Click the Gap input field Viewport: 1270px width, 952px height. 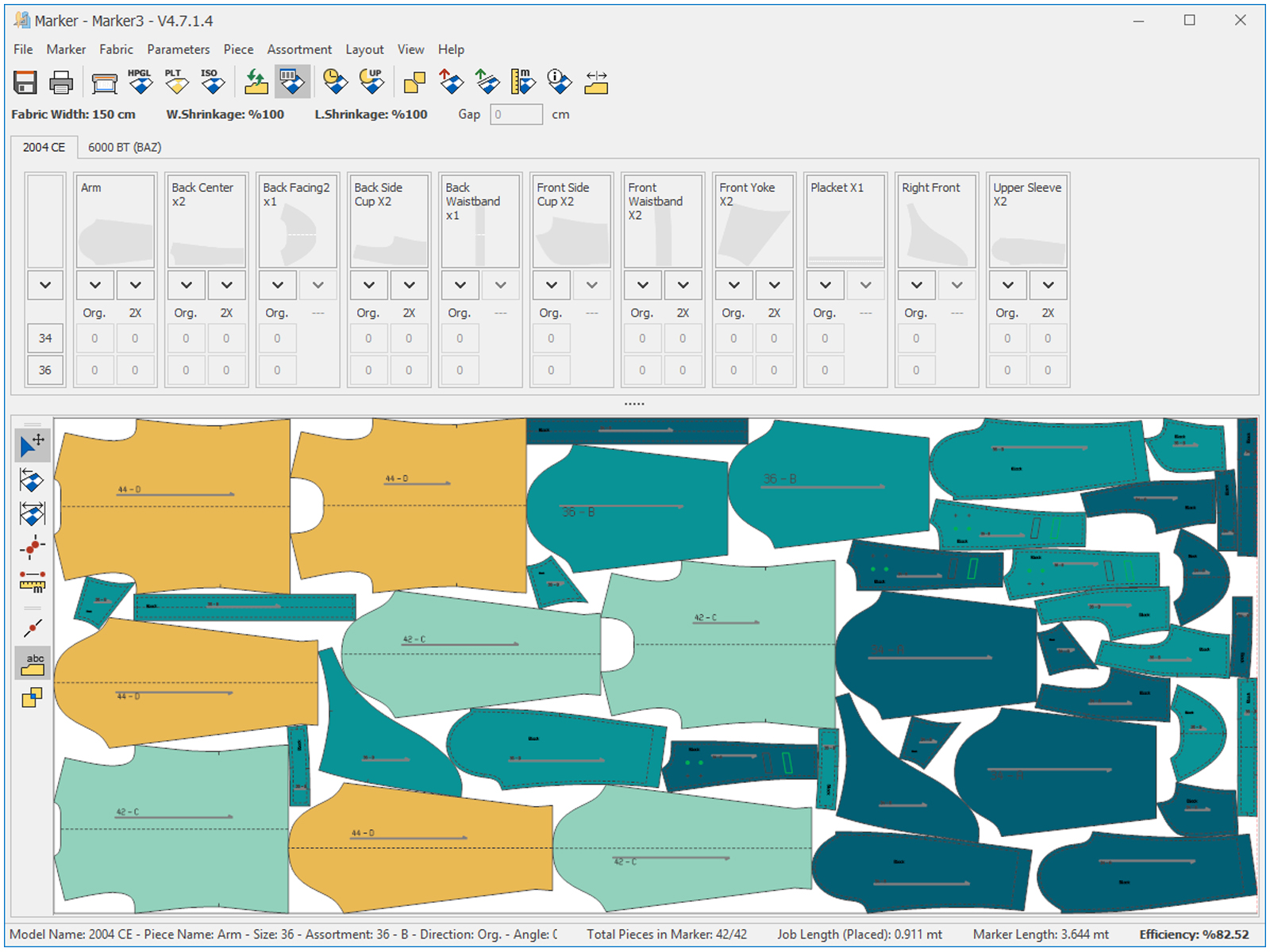coord(516,114)
